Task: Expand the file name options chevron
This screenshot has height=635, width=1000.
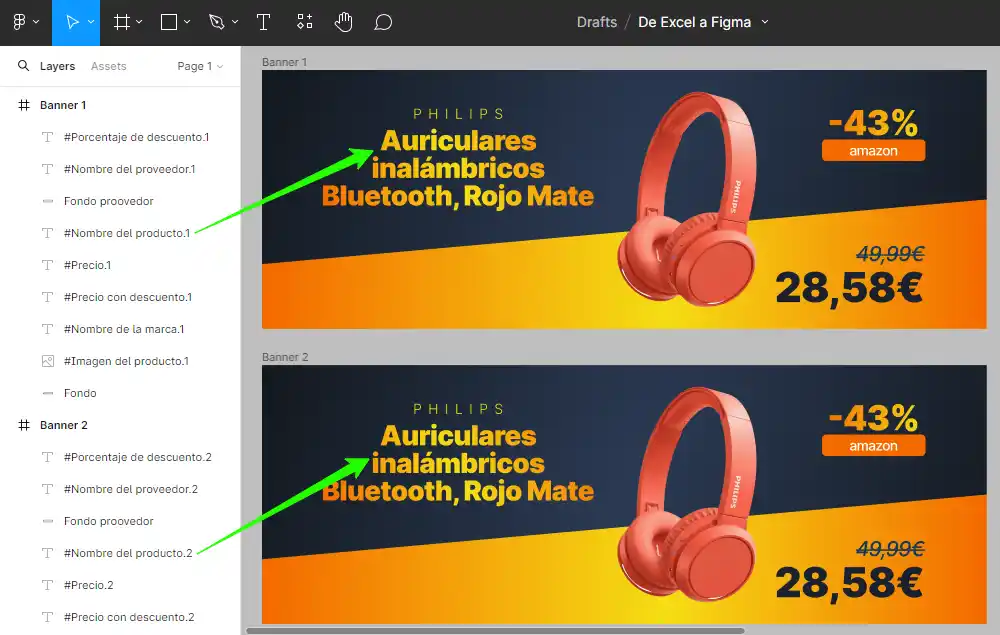Action: click(766, 22)
